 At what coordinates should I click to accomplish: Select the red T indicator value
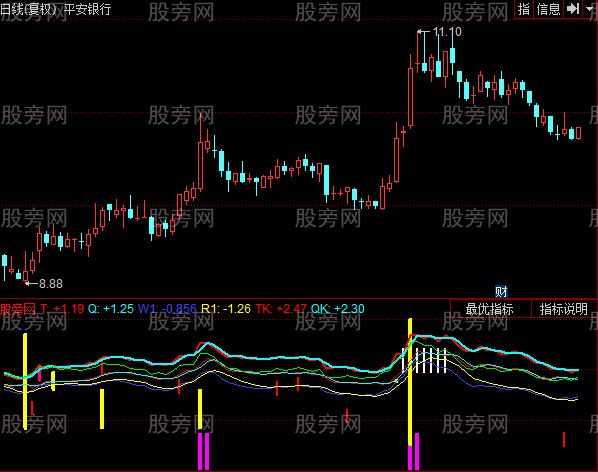(62, 308)
